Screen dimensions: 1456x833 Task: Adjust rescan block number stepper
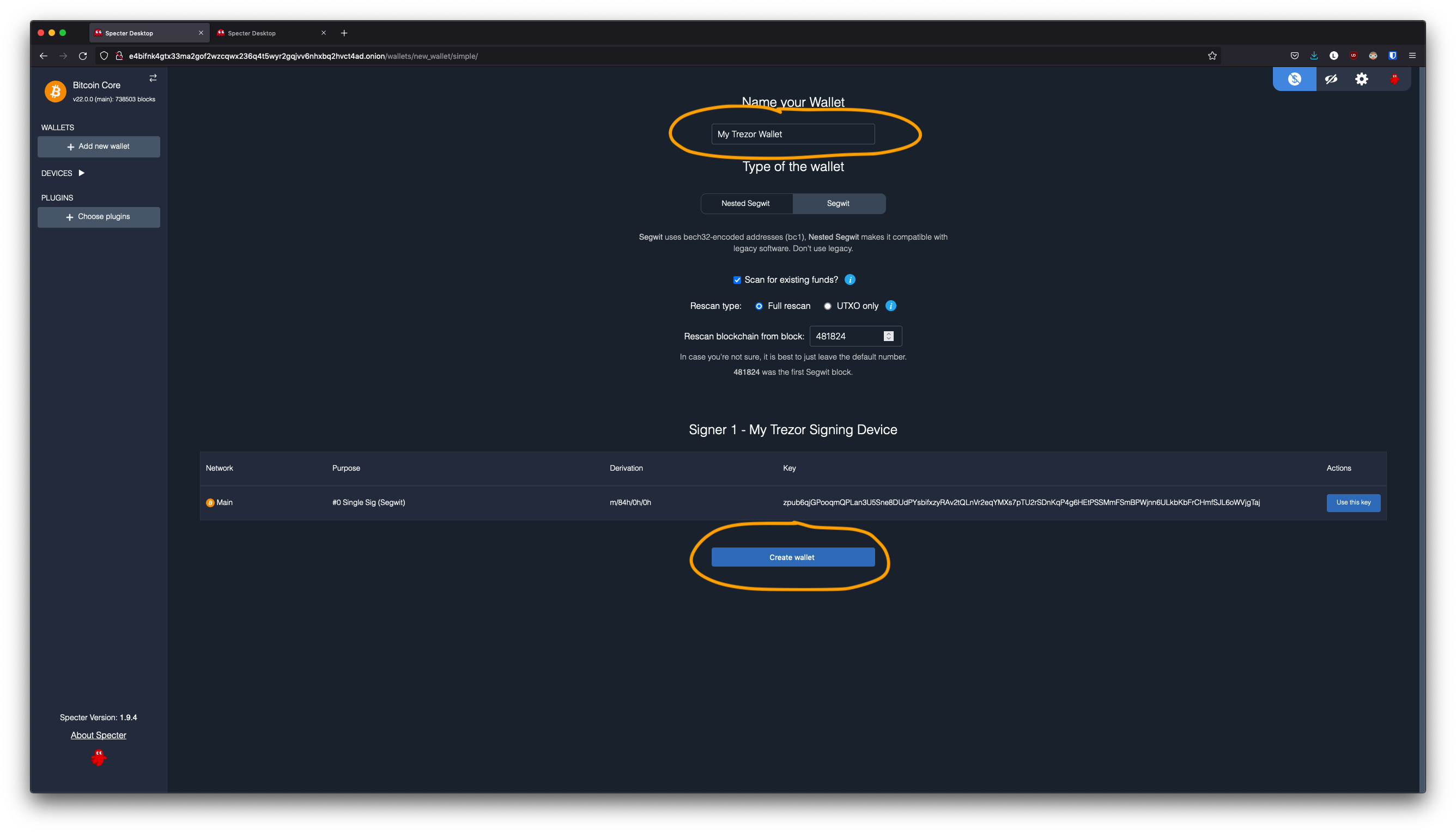tap(888, 336)
